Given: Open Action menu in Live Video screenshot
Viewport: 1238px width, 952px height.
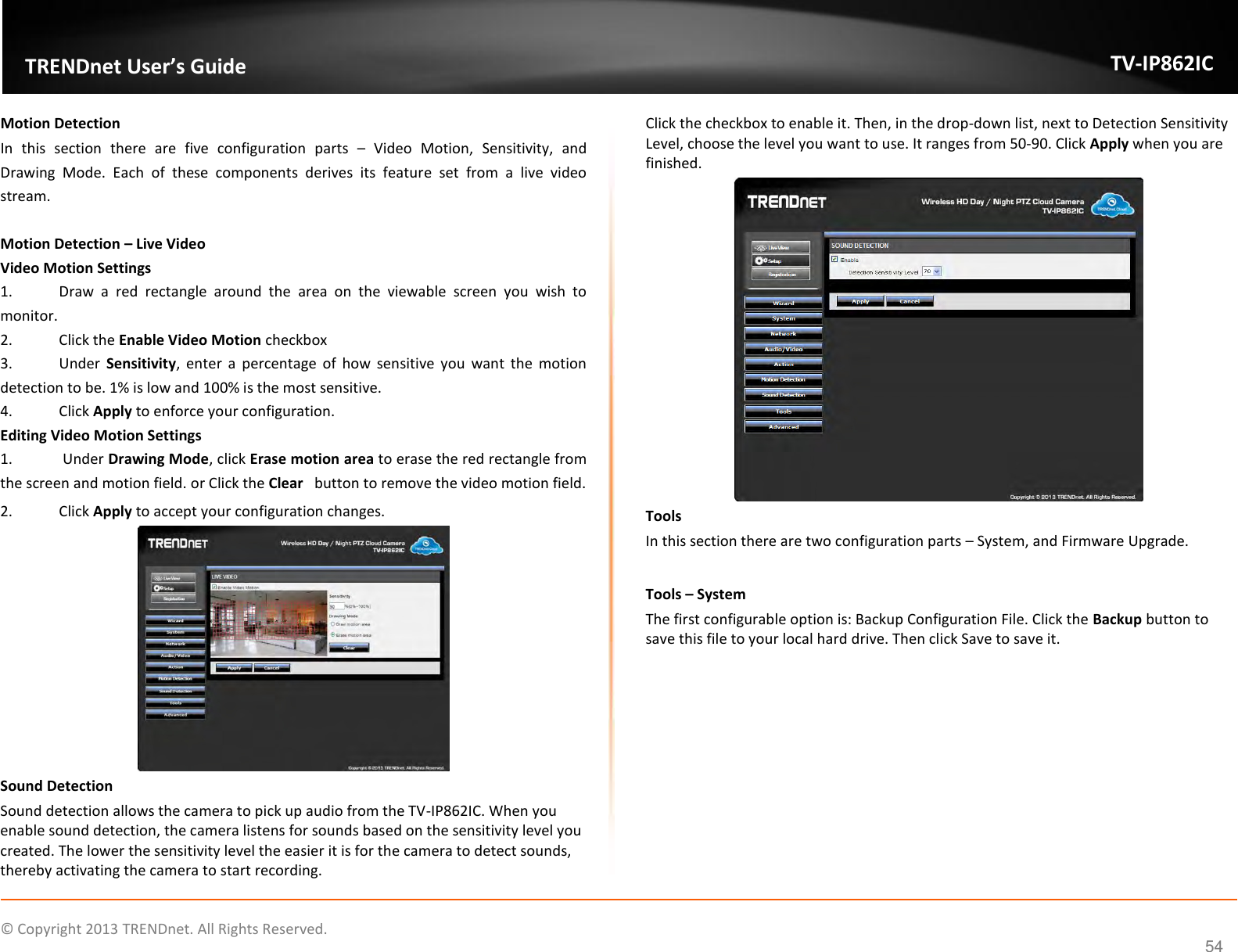Looking at the screenshot, I should [x=175, y=667].
